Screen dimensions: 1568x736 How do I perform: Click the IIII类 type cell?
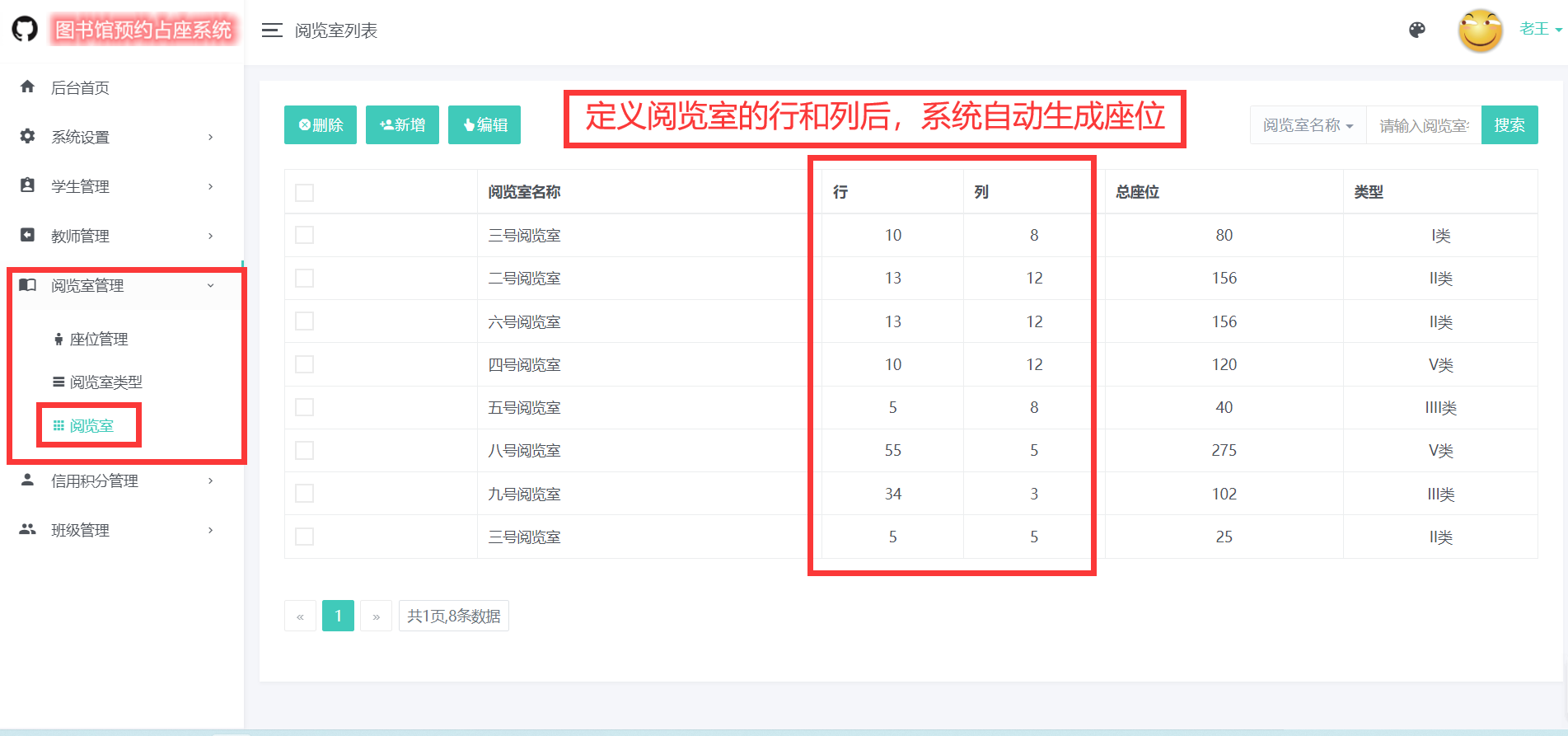point(1440,407)
